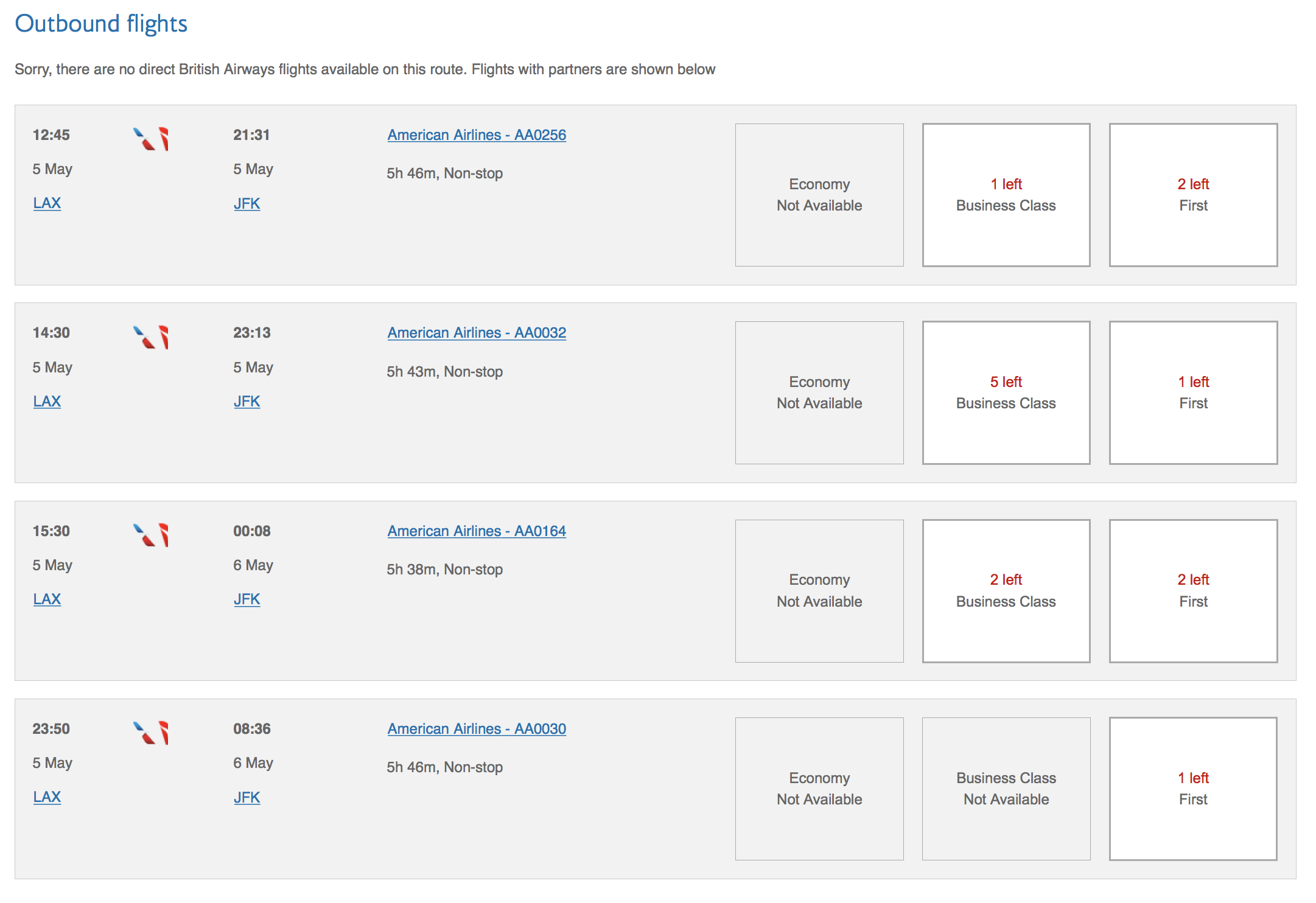Click American Airlines logo on AA0032 flight

pos(151,337)
